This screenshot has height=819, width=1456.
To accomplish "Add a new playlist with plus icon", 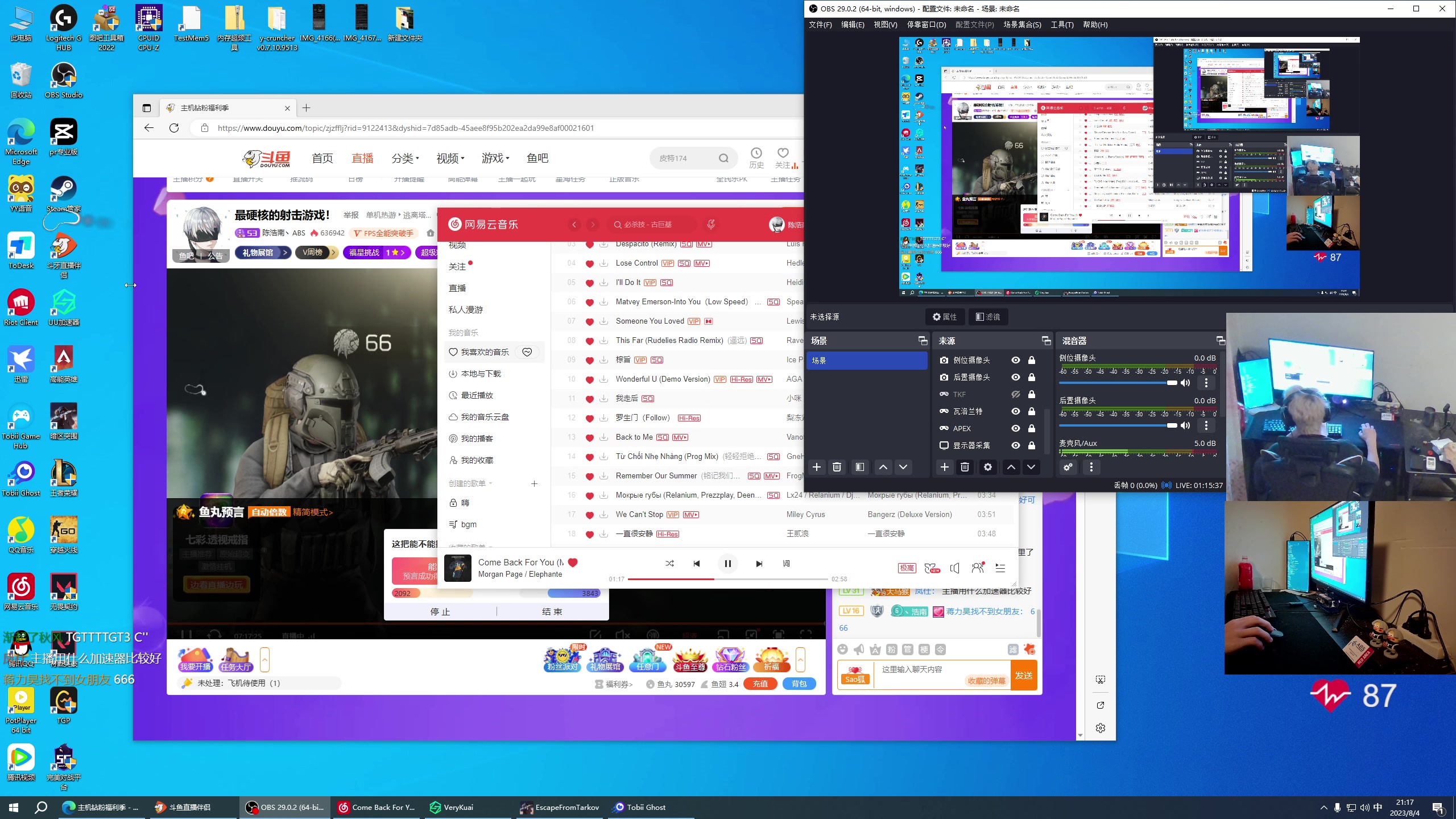I will (x=534, y=483).
